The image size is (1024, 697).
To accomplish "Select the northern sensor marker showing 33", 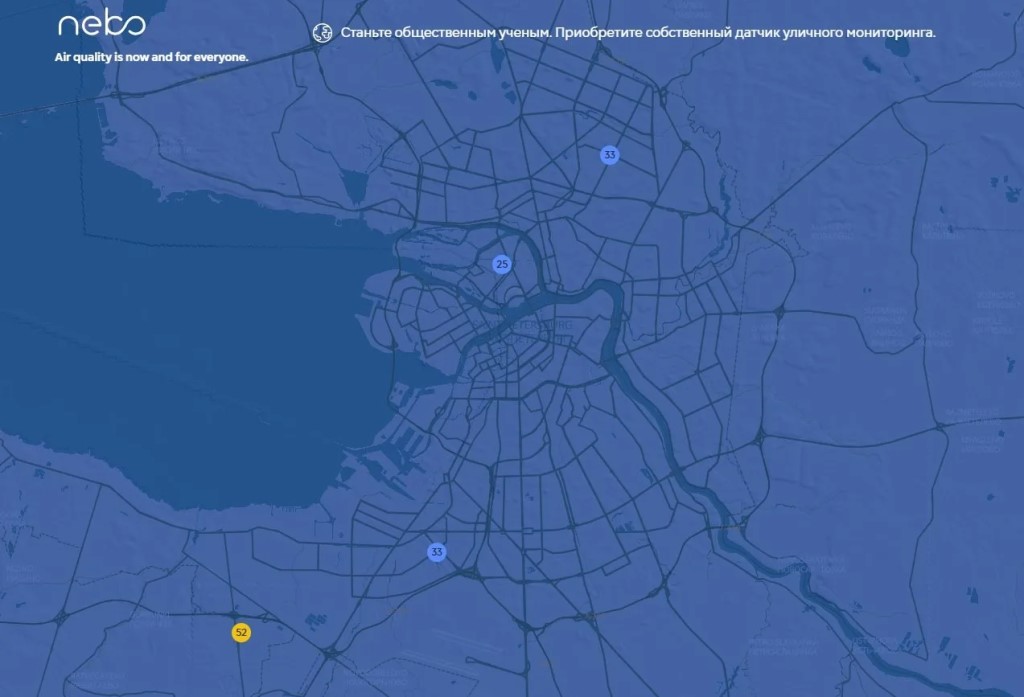I will pyautogui.click(x=609, y=155).
